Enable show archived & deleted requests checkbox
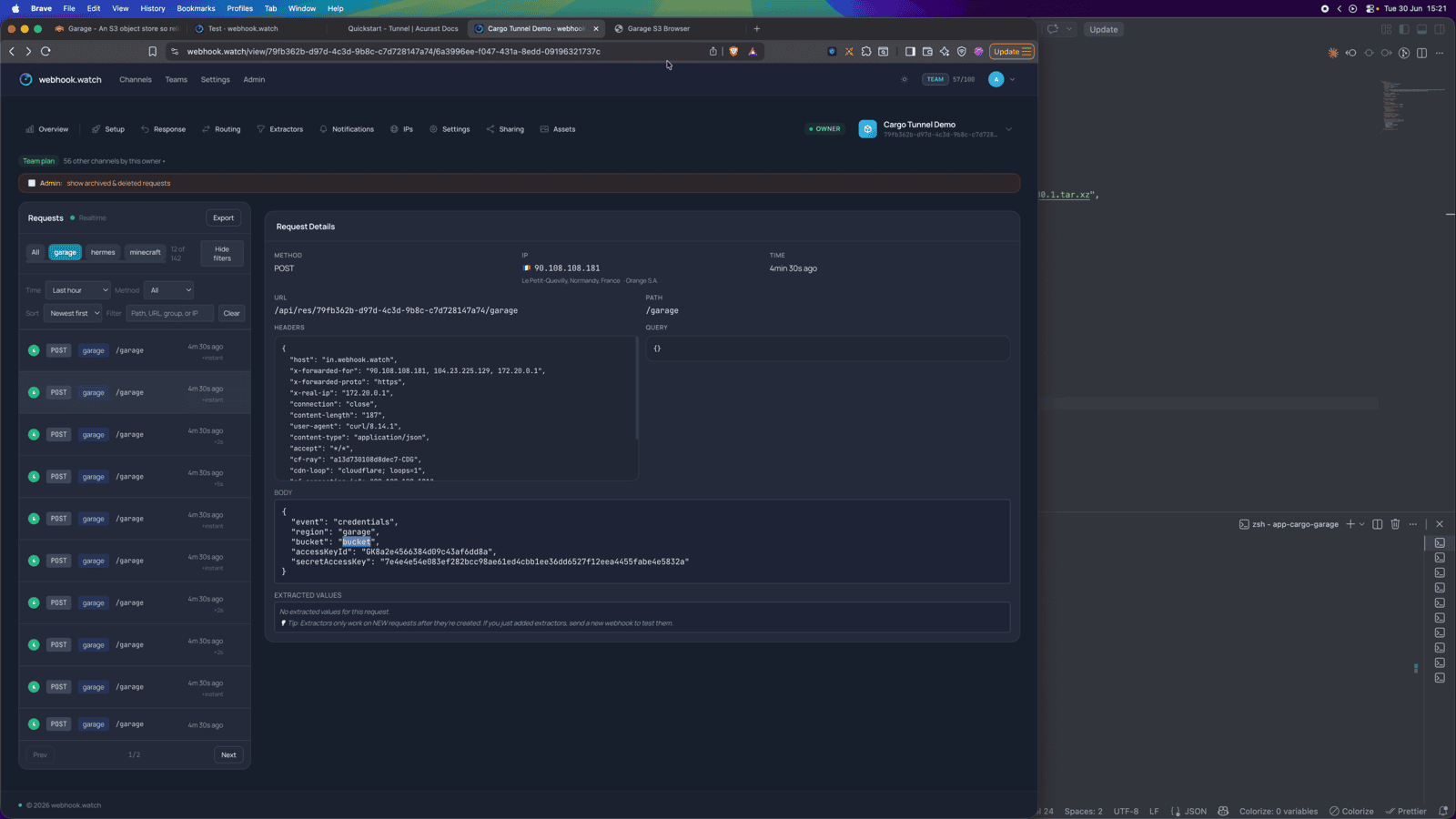Screen dimensions: 1456x819 [32, 183]
